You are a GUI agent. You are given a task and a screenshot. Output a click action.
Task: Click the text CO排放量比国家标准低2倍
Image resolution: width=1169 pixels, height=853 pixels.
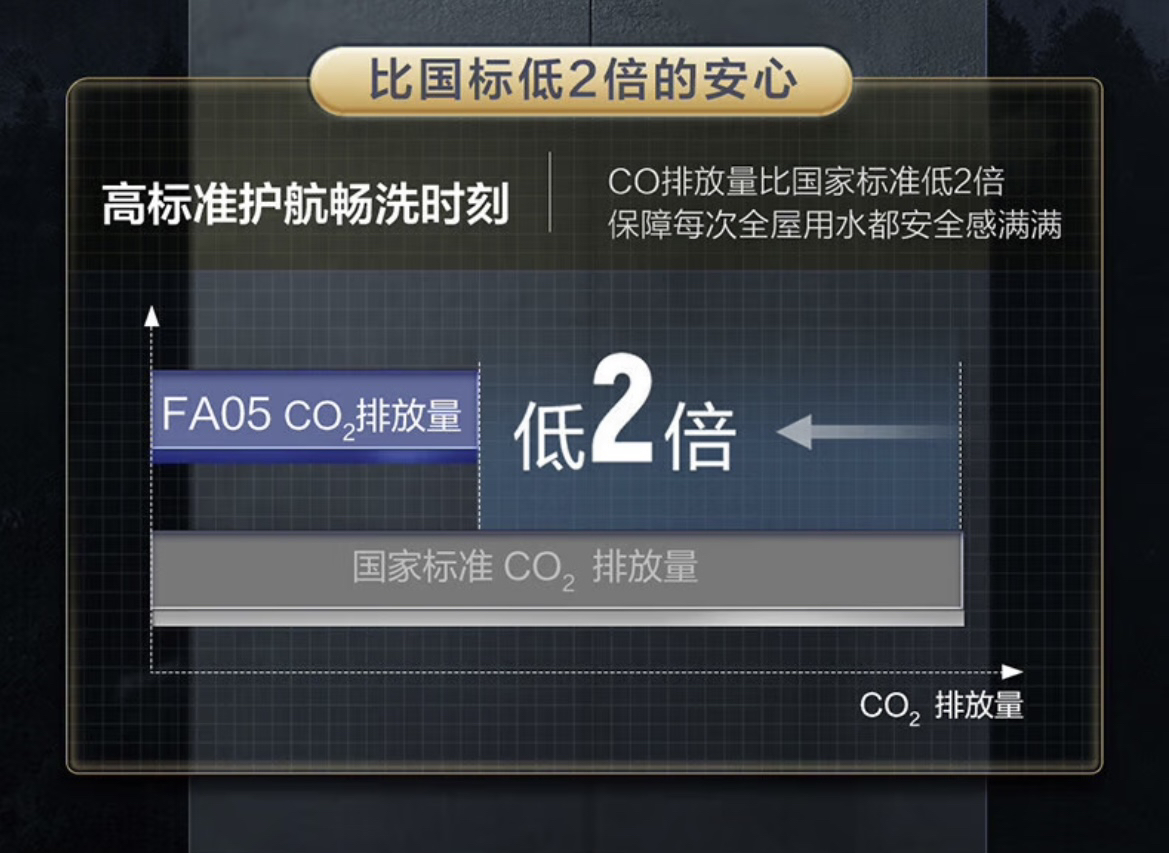tap(806, 181)
